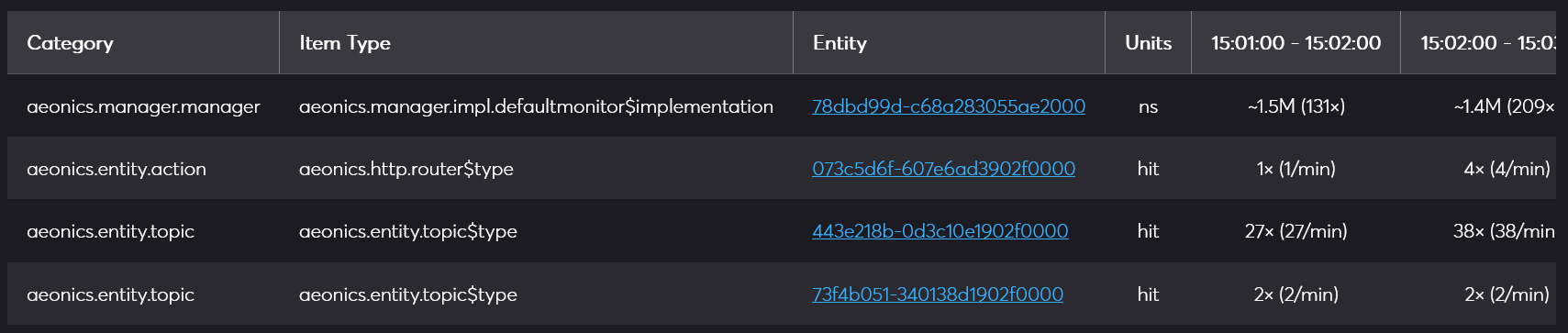Sort by the Units column header
1568x333 pixels.
[x=1149, y=43]
